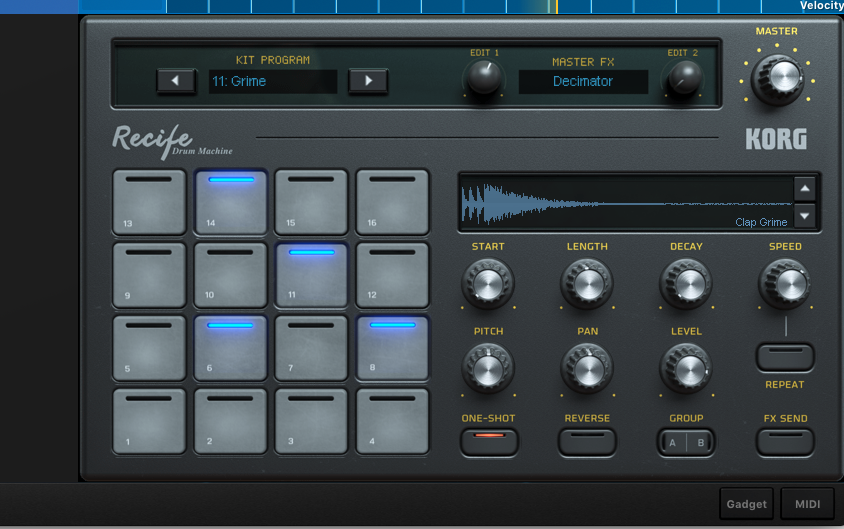844x529 pixels.
Task: Tap drum pad 4
Action: coord(392,421)
